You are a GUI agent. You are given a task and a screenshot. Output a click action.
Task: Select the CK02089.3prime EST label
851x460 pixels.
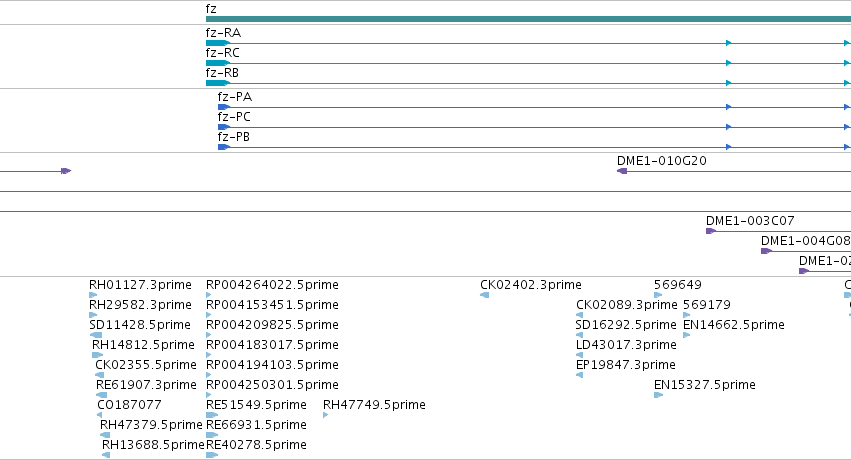coord(626,305)
